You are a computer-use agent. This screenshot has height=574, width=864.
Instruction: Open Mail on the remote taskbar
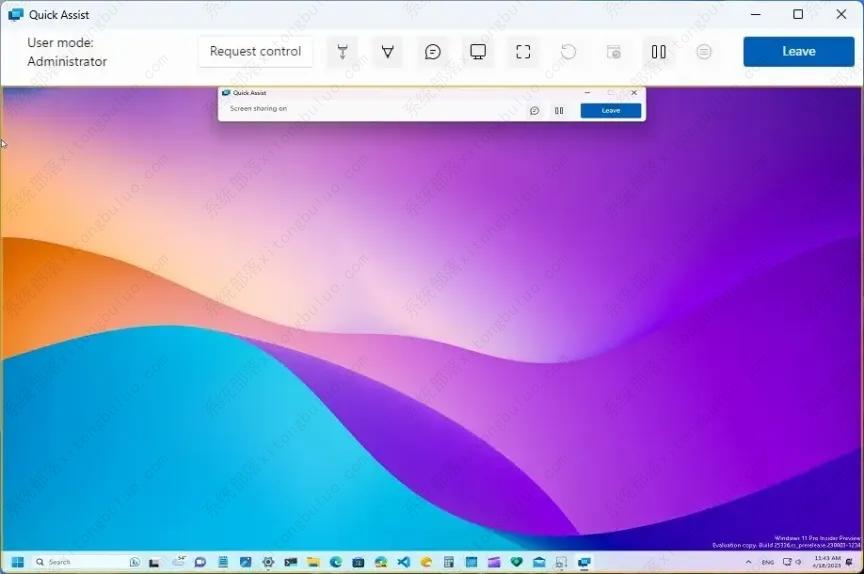(x=539, y=562)
